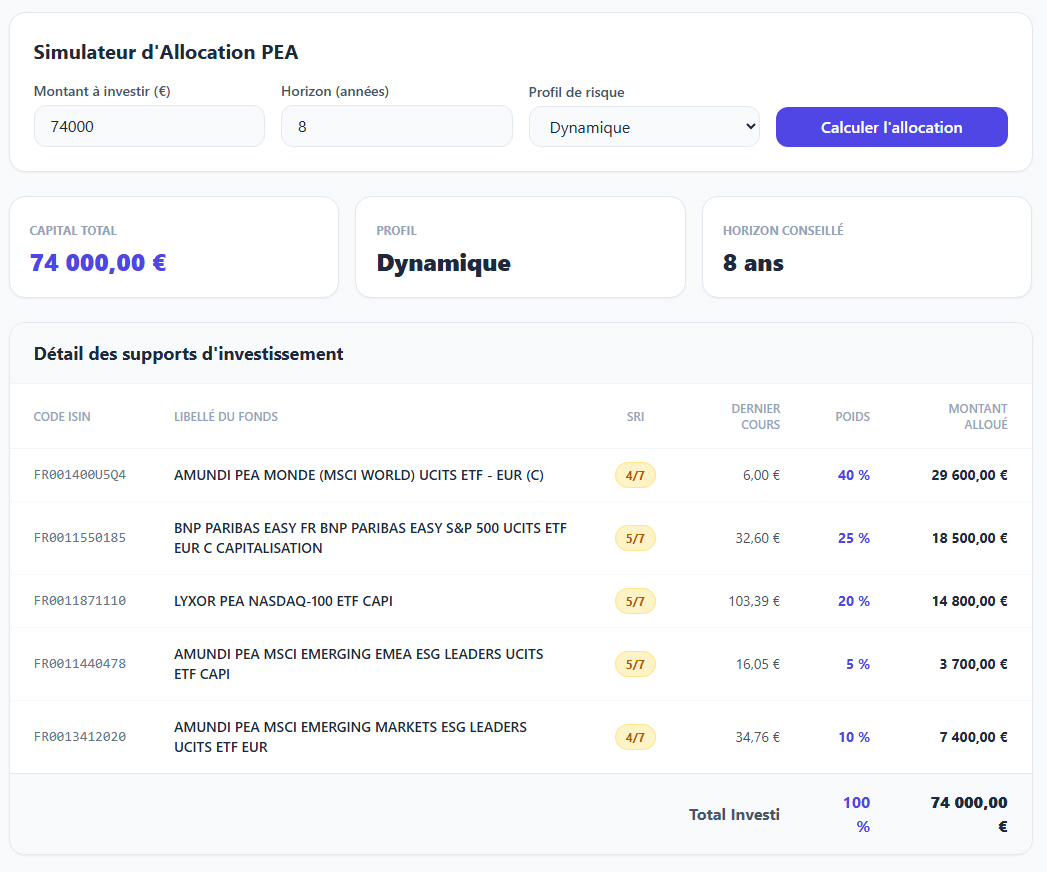Click the 10 % weight value
Viewport: 1047px width, 872px height.
(x=854, y=736)
